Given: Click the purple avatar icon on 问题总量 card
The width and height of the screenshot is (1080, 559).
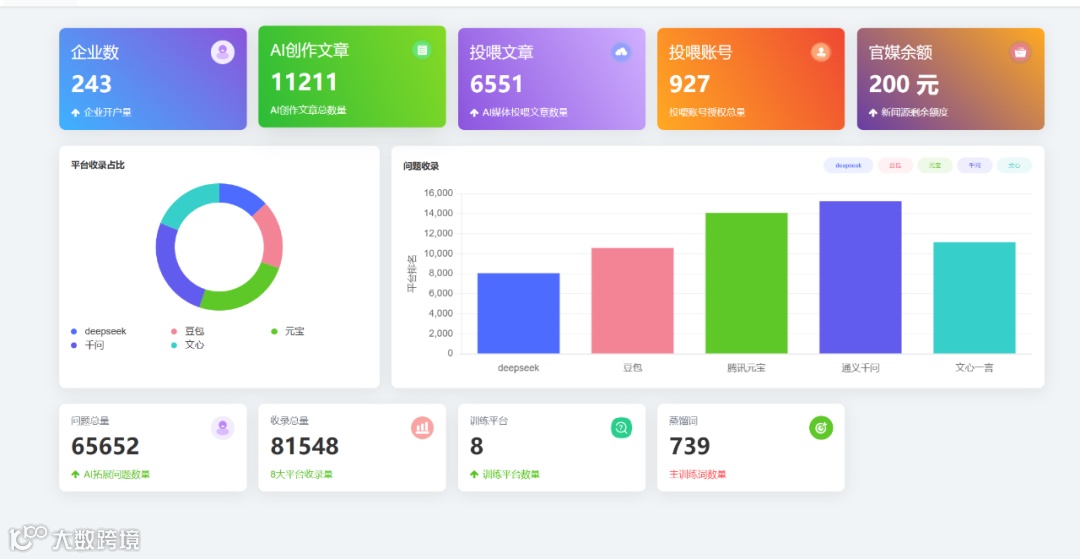Looking at the screenshot, I should point(222,428).
